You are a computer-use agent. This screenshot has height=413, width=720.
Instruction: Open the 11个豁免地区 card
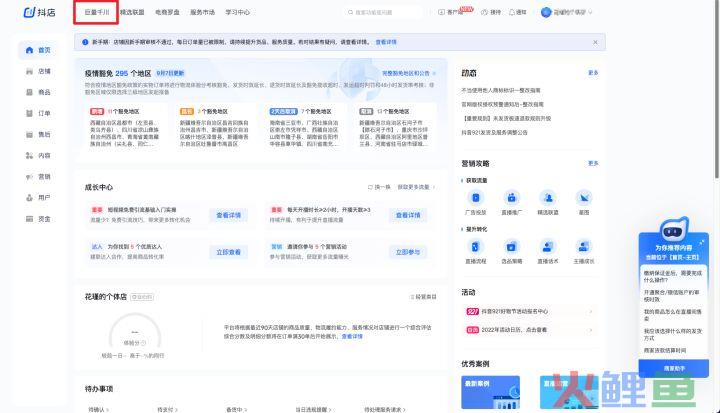point(125,128)
